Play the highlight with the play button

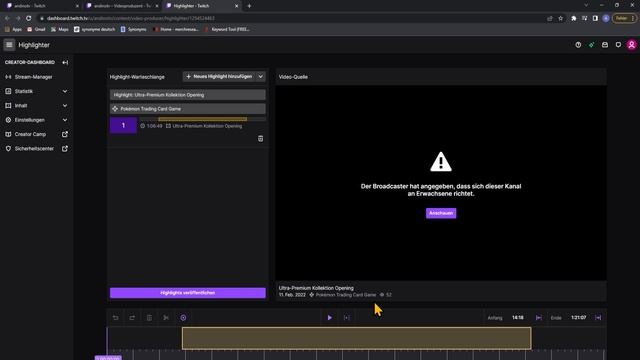(330, 318)
